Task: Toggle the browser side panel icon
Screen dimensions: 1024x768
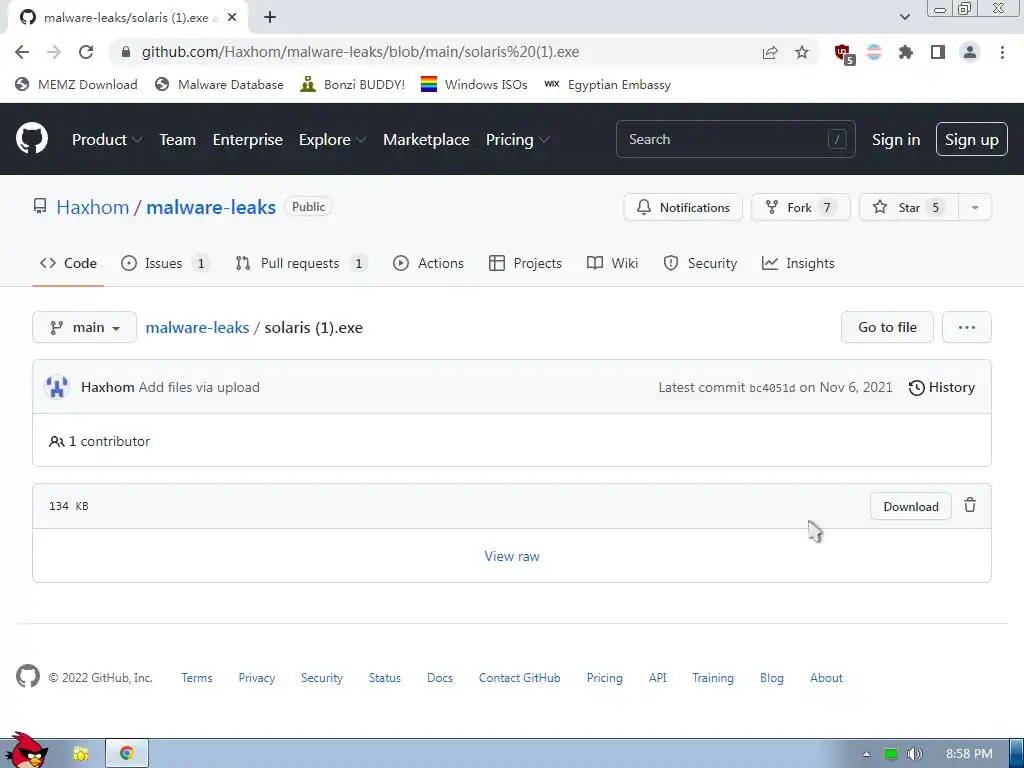Action: 938,52
